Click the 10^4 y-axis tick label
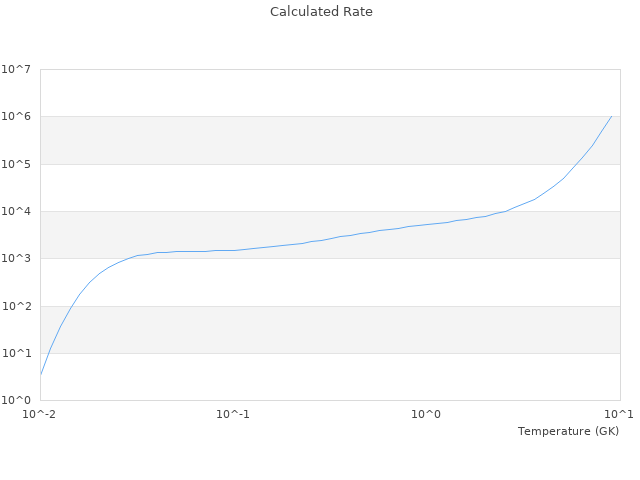Viewport: 640px width, 480px height. point(16,212)
